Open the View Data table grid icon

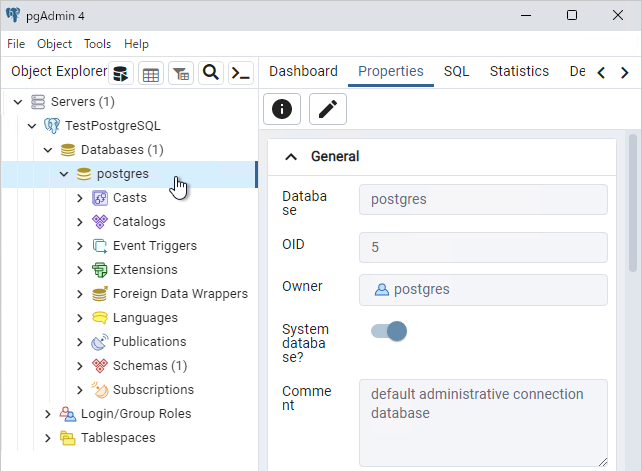coord(151,73)
